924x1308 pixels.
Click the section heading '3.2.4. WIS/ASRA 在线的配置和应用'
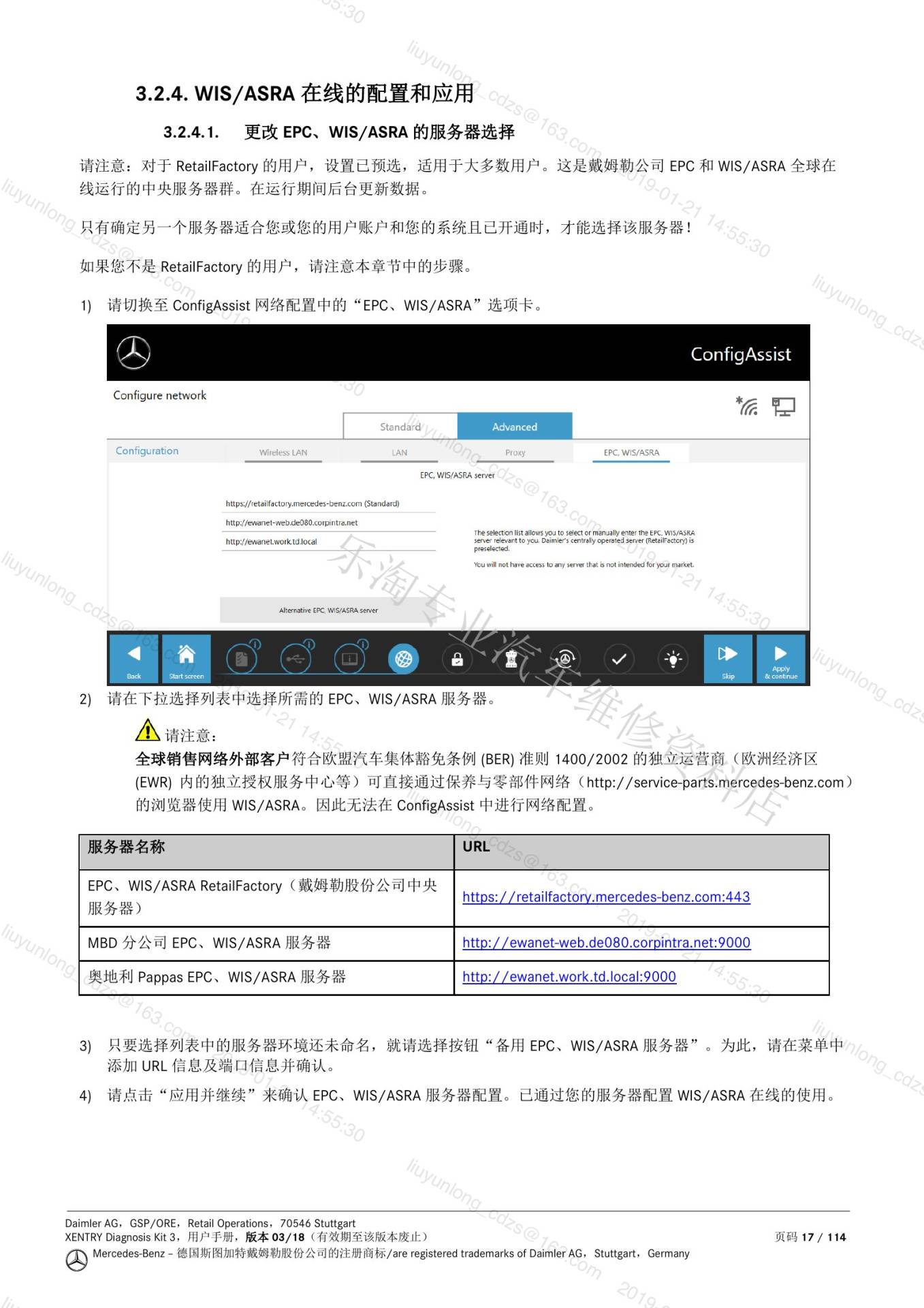tap(304, 93)
